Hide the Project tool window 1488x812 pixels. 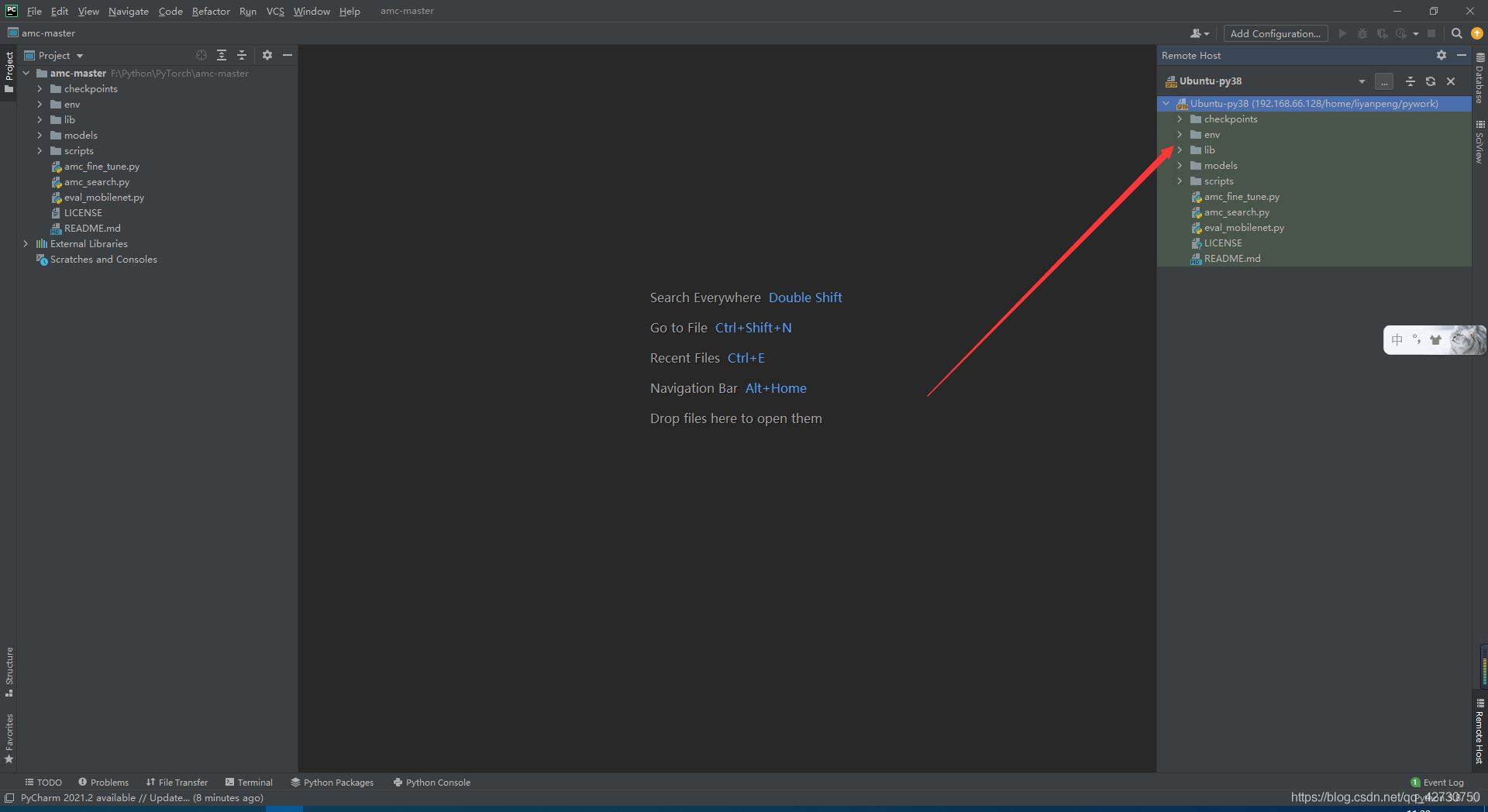click(x=288, y=55)
